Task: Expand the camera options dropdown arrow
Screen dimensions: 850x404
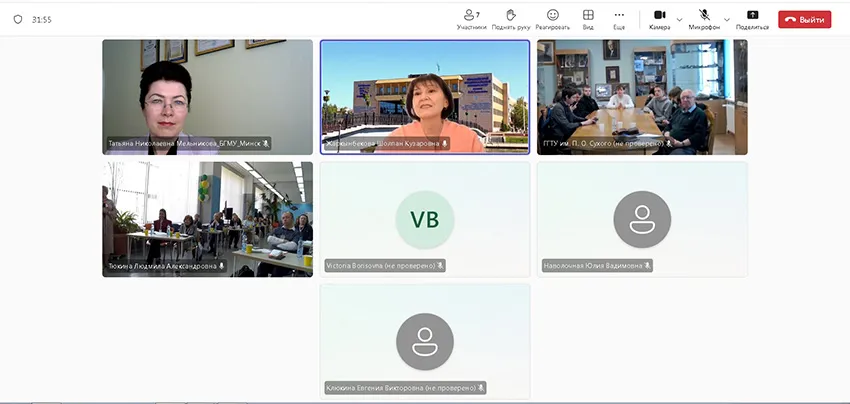Action: [x=680, y=19]
